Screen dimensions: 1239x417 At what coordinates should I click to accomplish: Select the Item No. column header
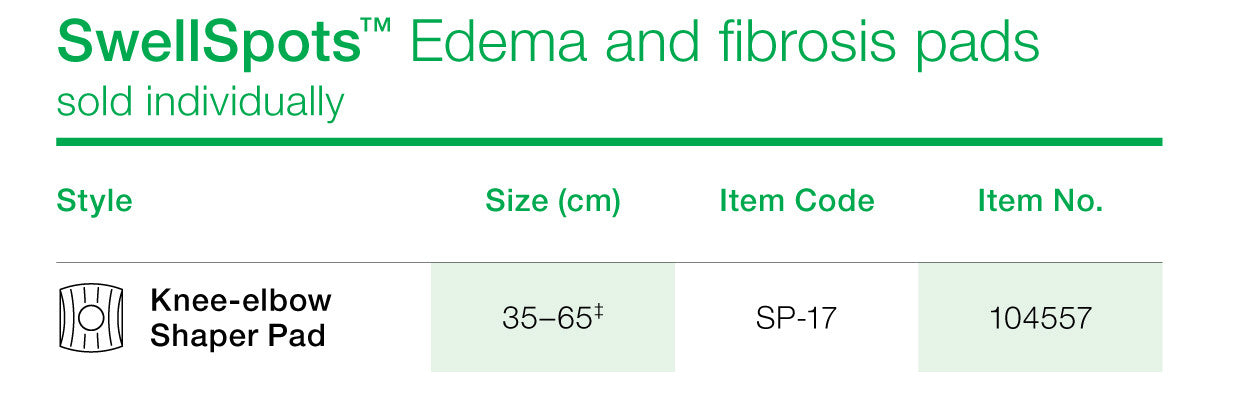tap(1040, 201)
